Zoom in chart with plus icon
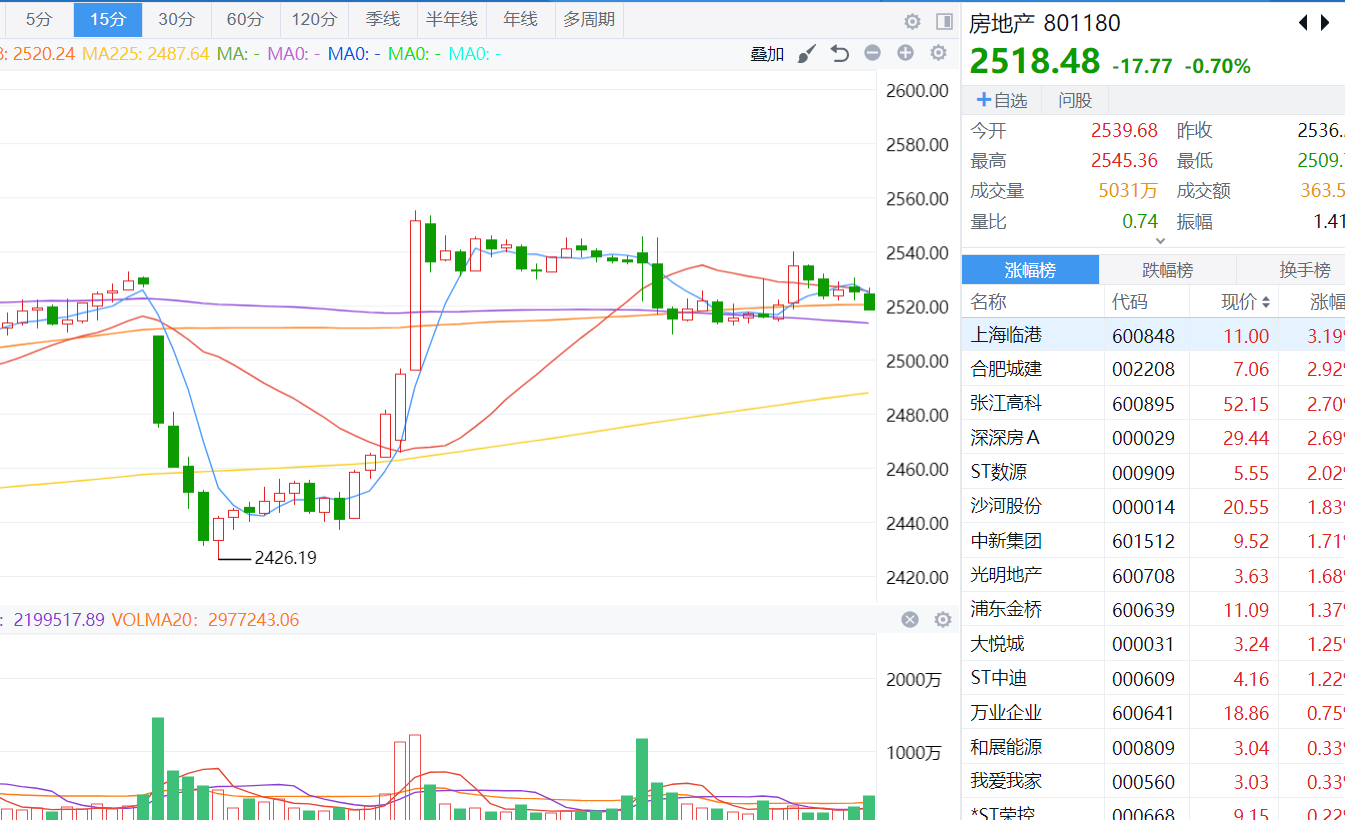This screenshot has height=820, width=1345. click(906, 53)
